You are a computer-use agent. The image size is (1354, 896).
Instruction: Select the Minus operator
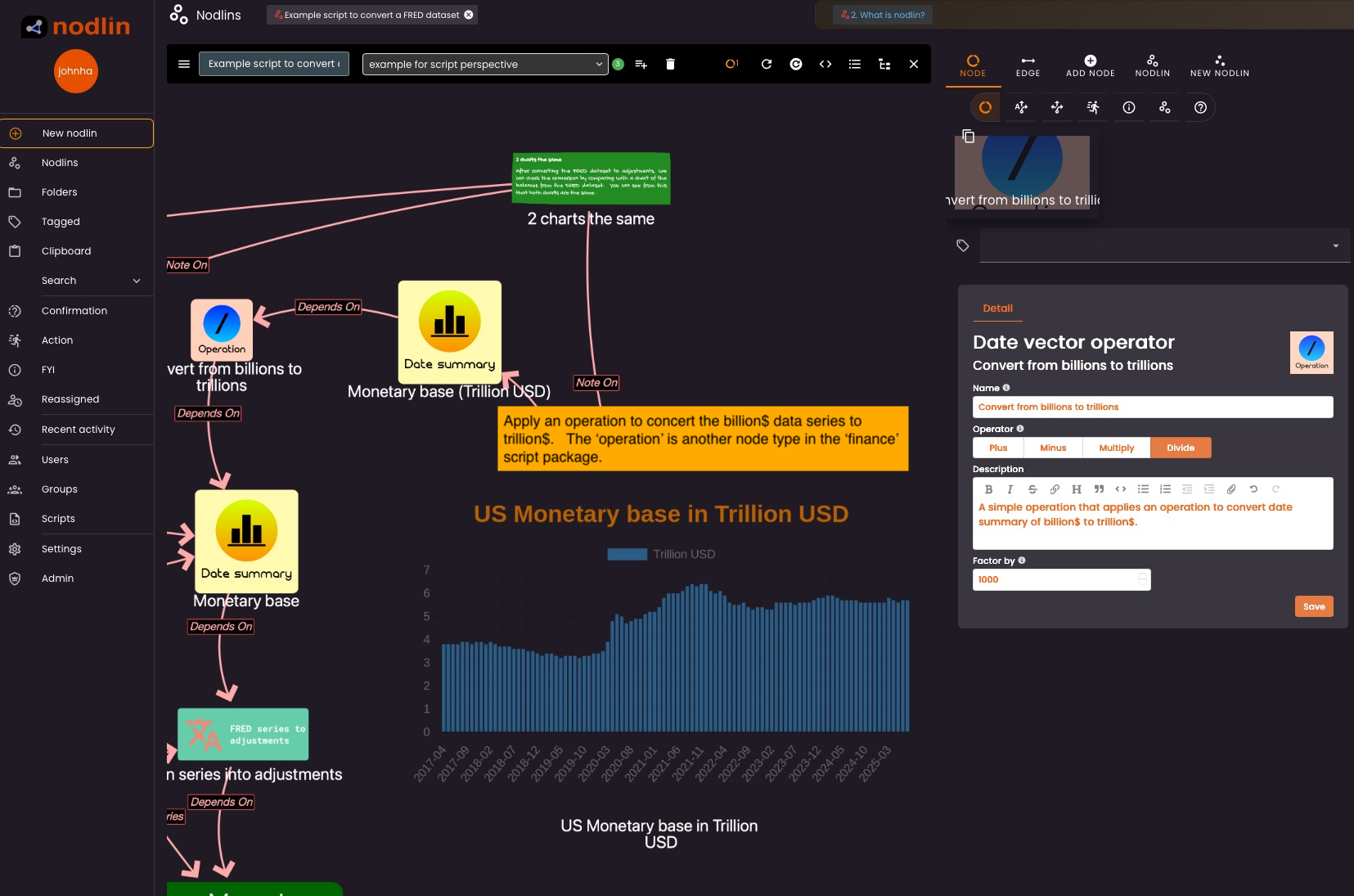click(1053, 448)
